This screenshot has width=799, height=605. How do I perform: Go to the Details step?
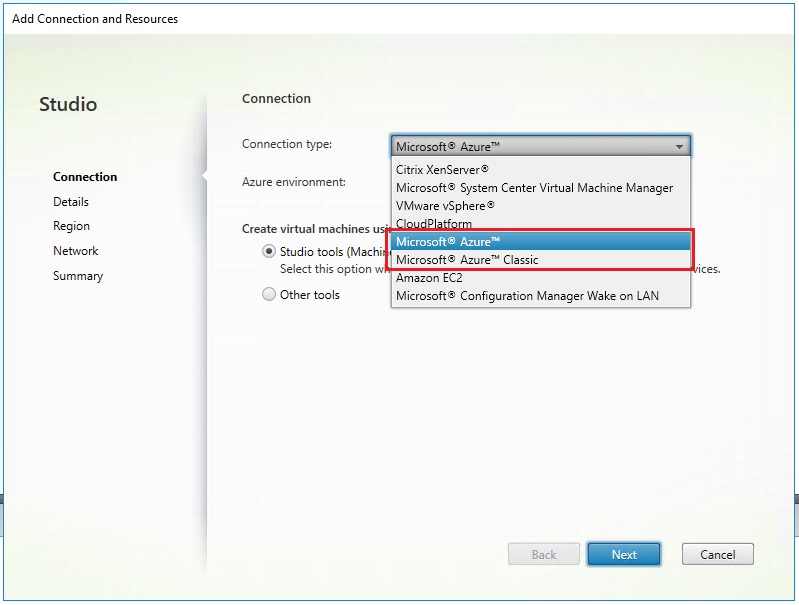coord(71,202)
